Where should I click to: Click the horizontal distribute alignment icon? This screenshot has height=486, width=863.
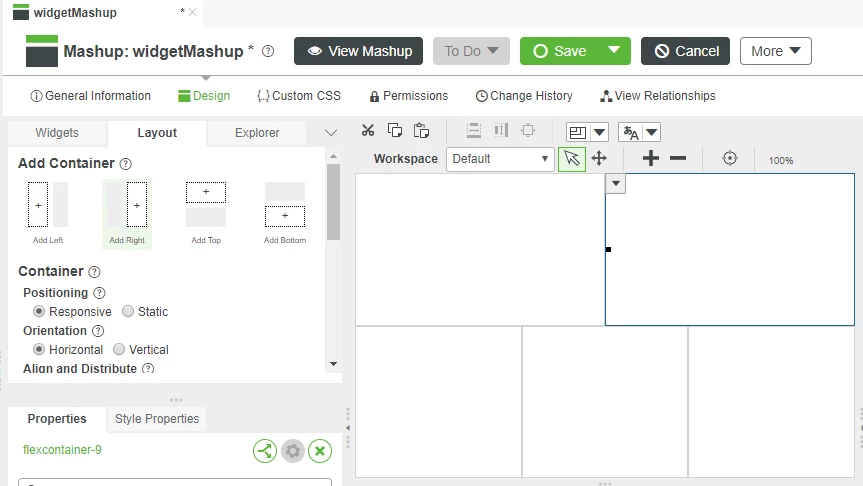[x=501, y=130]
